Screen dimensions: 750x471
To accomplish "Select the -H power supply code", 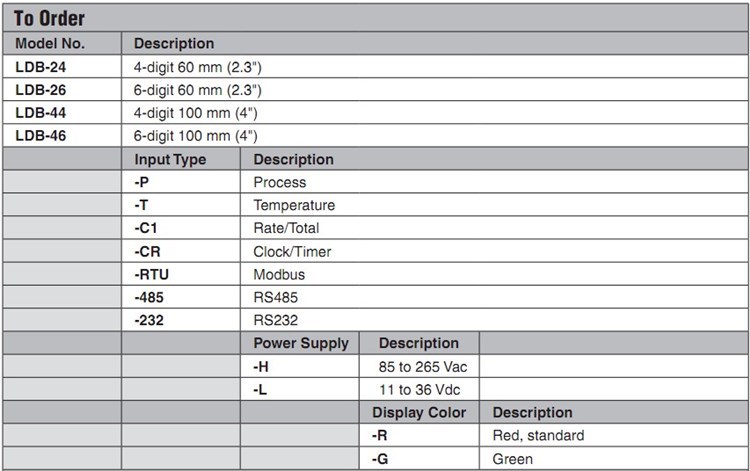I will (x=263, y=366).
